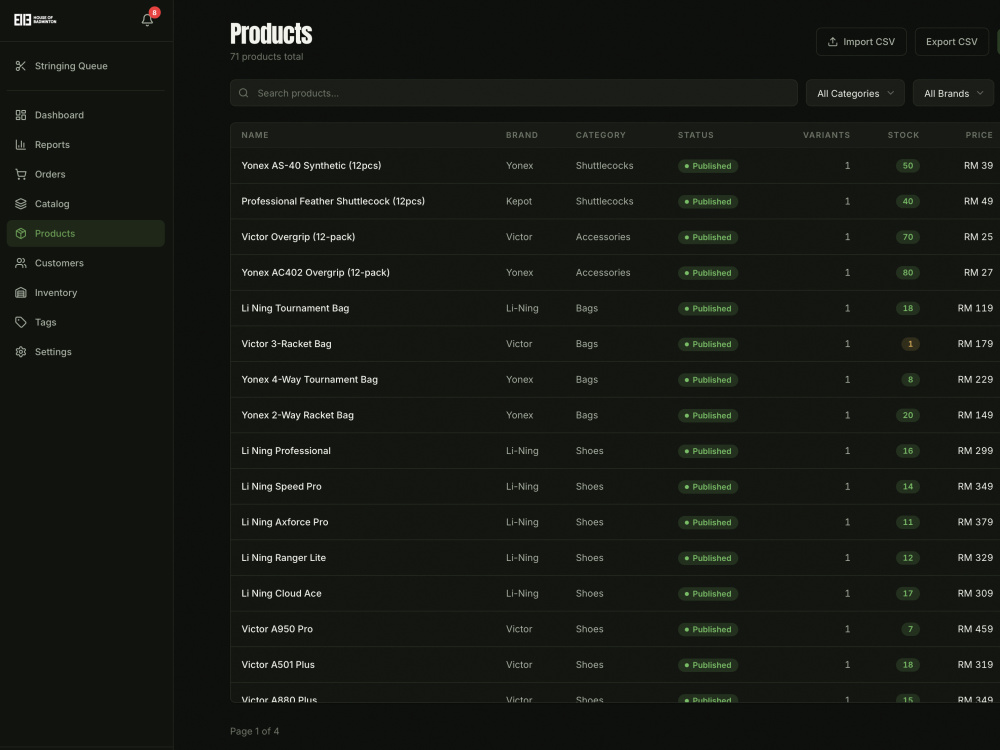Click the VARIANTS column header
Viewport: 1000px width, 750px height.
[x=827, y=135]
